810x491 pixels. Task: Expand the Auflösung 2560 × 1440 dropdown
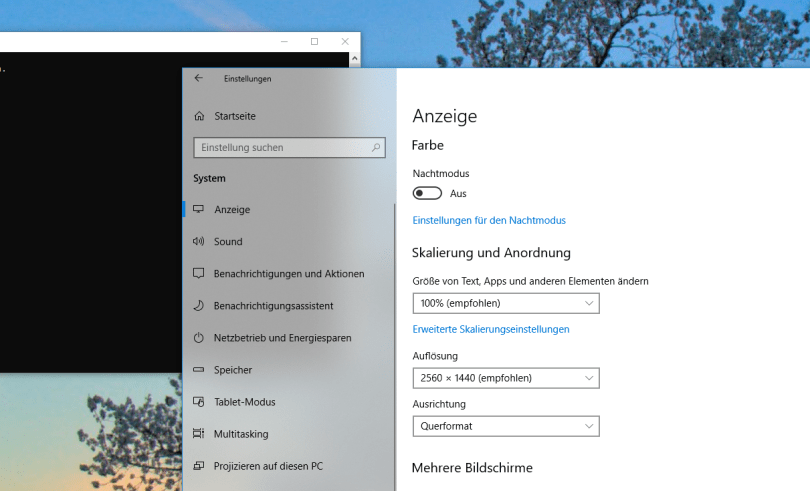(x=506, y=378)
